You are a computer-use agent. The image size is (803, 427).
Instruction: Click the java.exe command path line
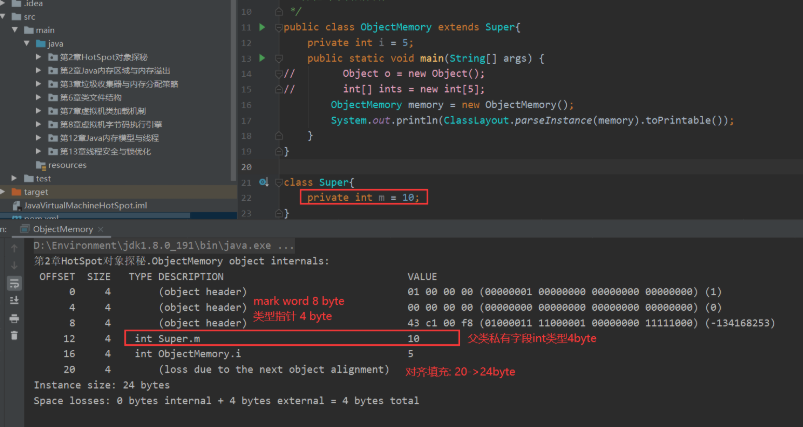[x=164, y=246]
